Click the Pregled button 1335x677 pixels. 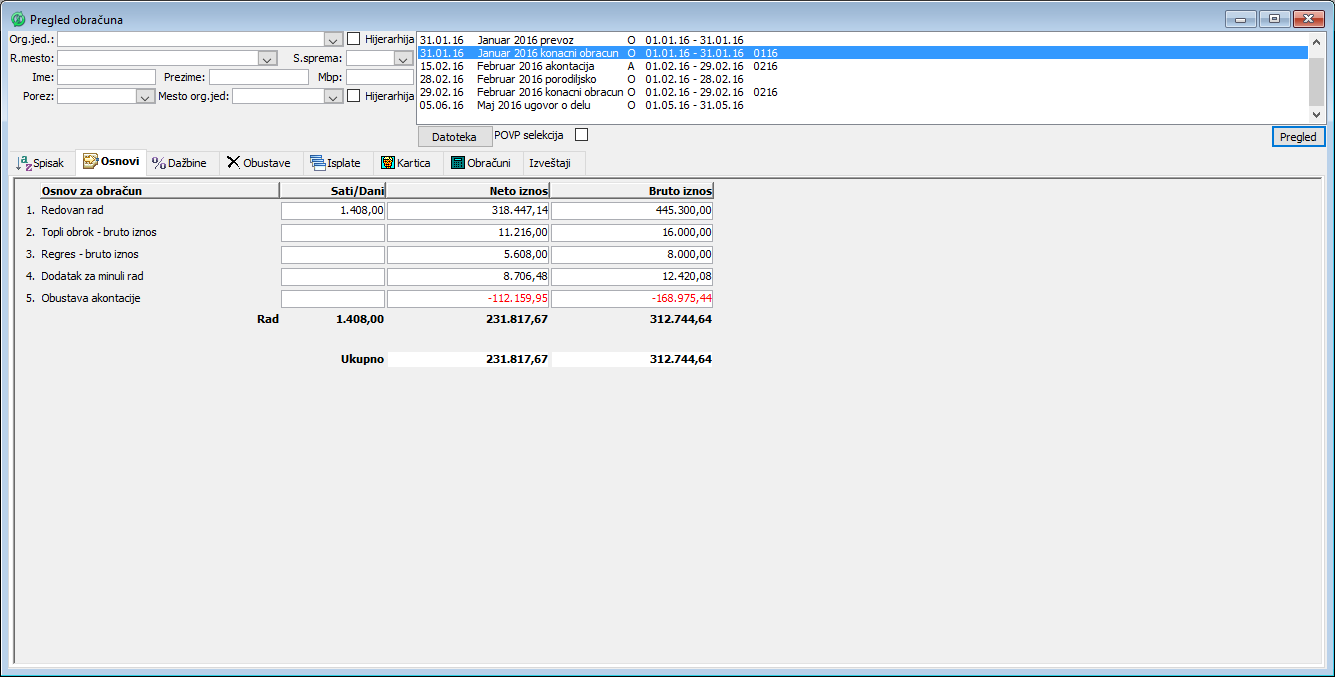pos(1298,137)
